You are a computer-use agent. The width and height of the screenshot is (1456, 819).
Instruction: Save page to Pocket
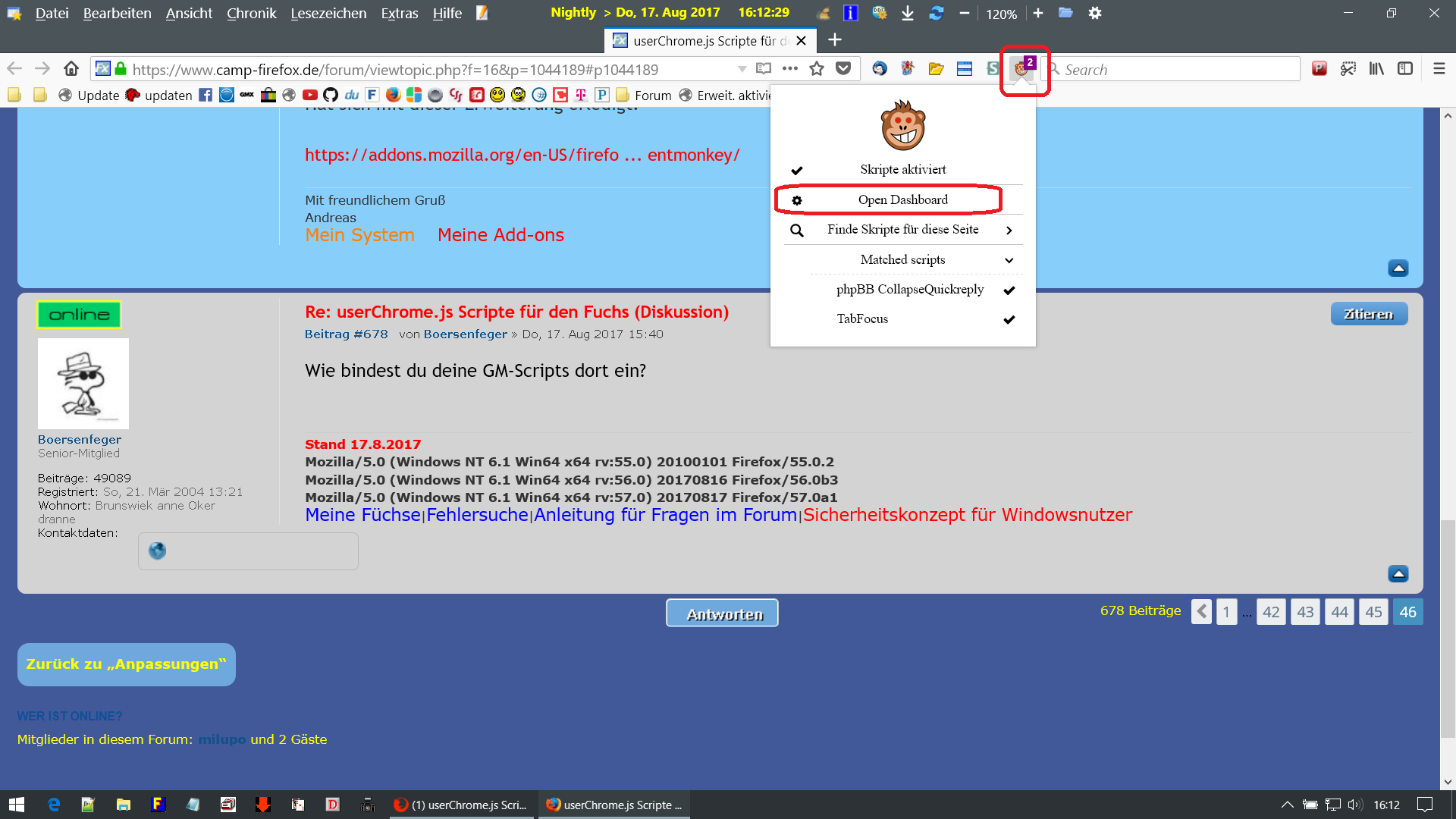click(843, 69)
